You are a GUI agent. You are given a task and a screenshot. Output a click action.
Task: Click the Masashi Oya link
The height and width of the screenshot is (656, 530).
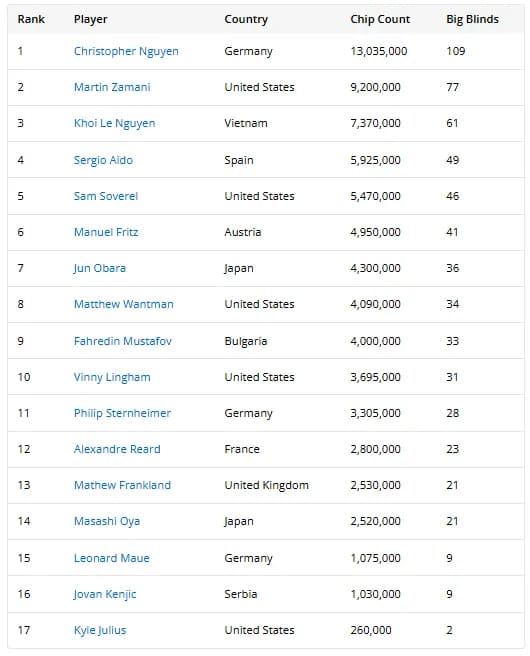tap(107, 521)
